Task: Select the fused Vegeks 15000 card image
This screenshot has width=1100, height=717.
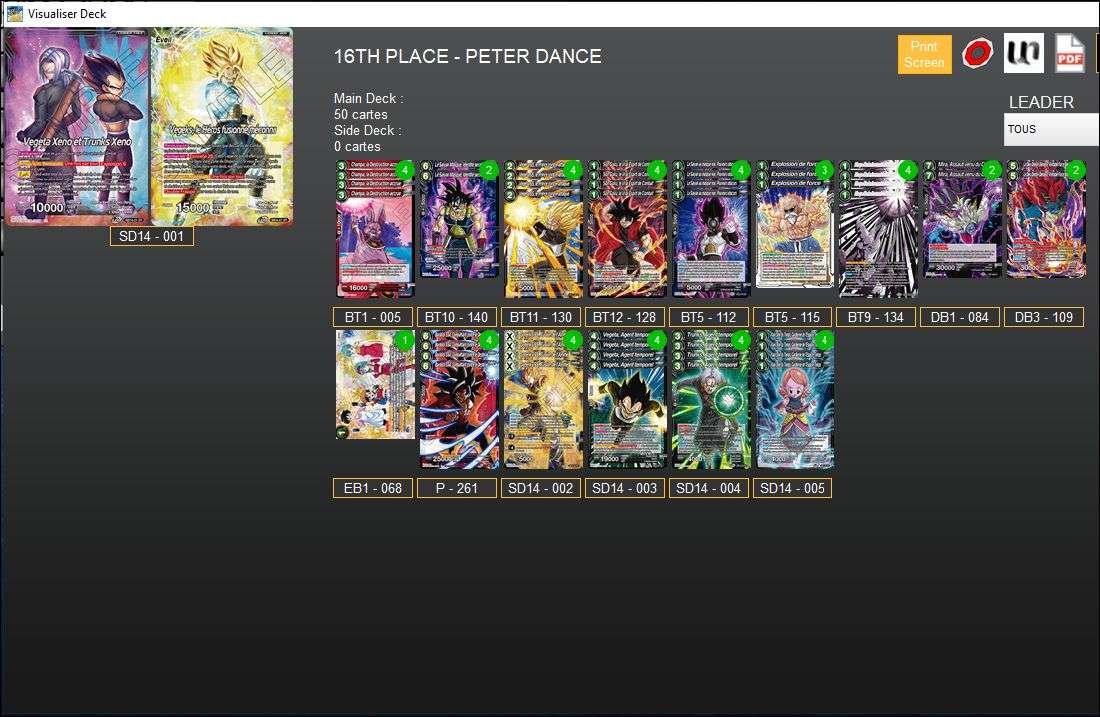Action: pos(222,125)
